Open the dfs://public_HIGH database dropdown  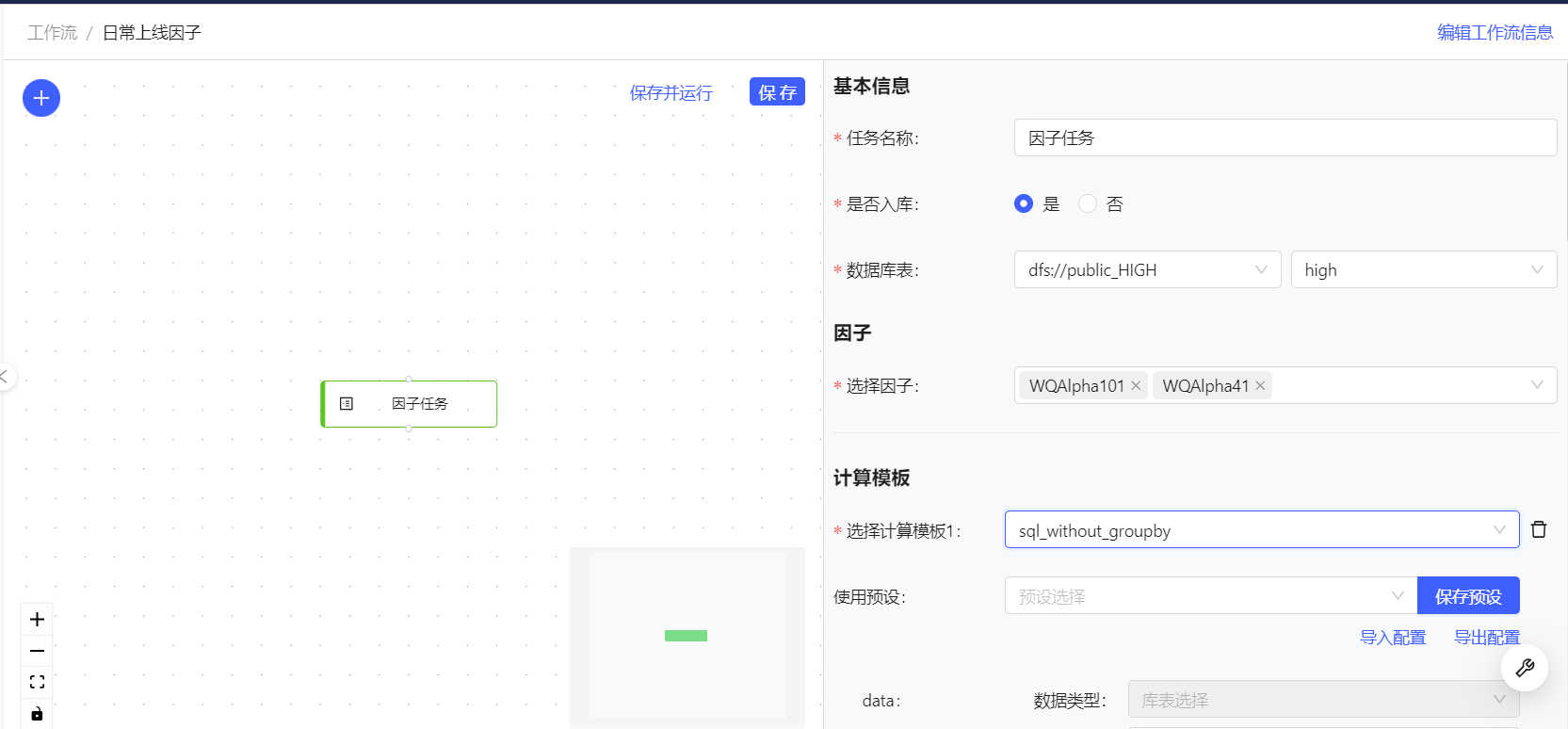pyautogui.click(x=1147, y=270)
